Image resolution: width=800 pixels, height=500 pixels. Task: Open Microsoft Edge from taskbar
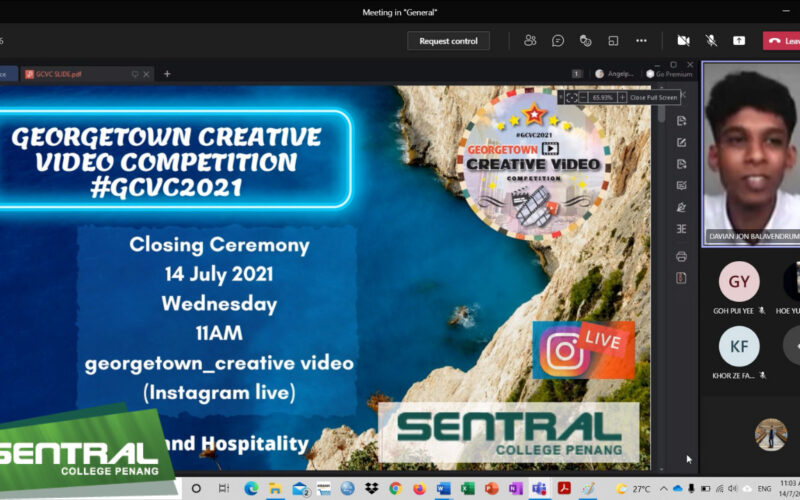pos(251,488)
